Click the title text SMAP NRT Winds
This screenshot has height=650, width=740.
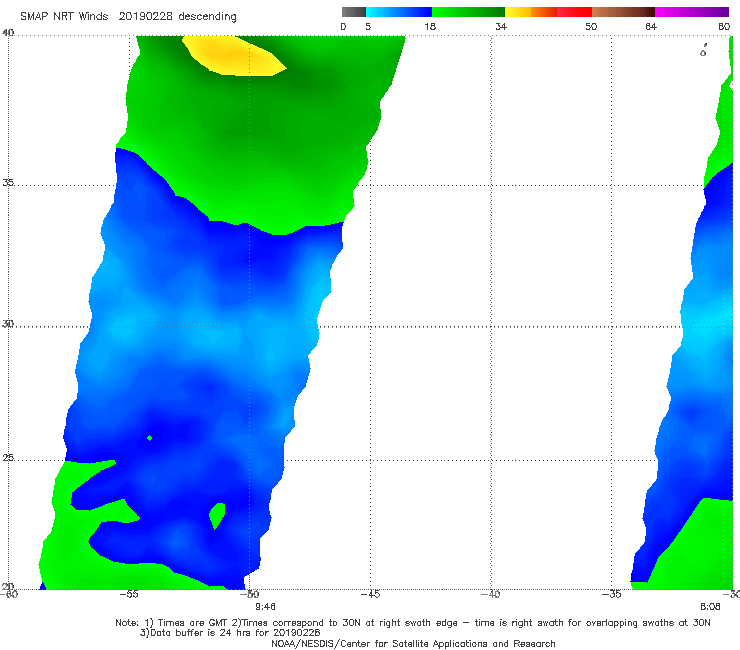coord(64,16)
